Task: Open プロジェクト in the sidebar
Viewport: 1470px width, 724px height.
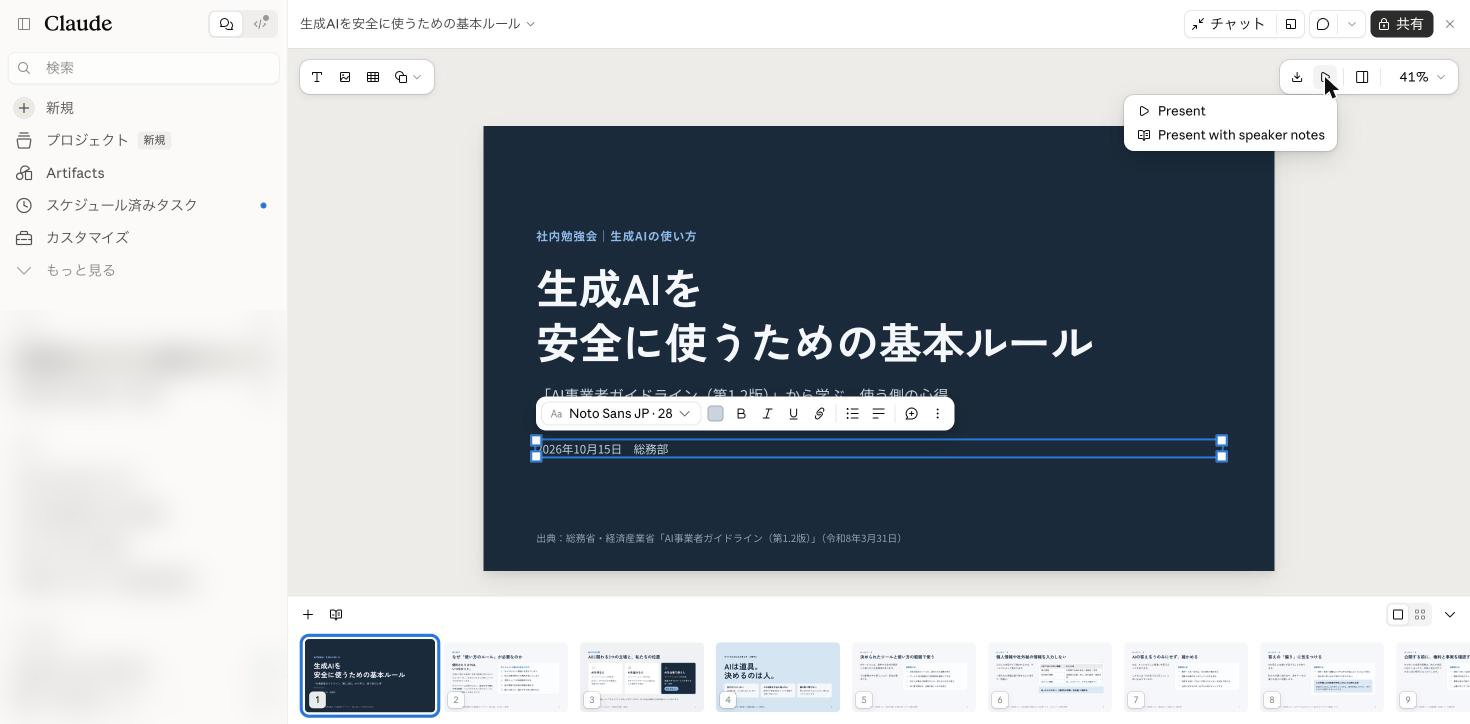Action: tap(87, 140)
